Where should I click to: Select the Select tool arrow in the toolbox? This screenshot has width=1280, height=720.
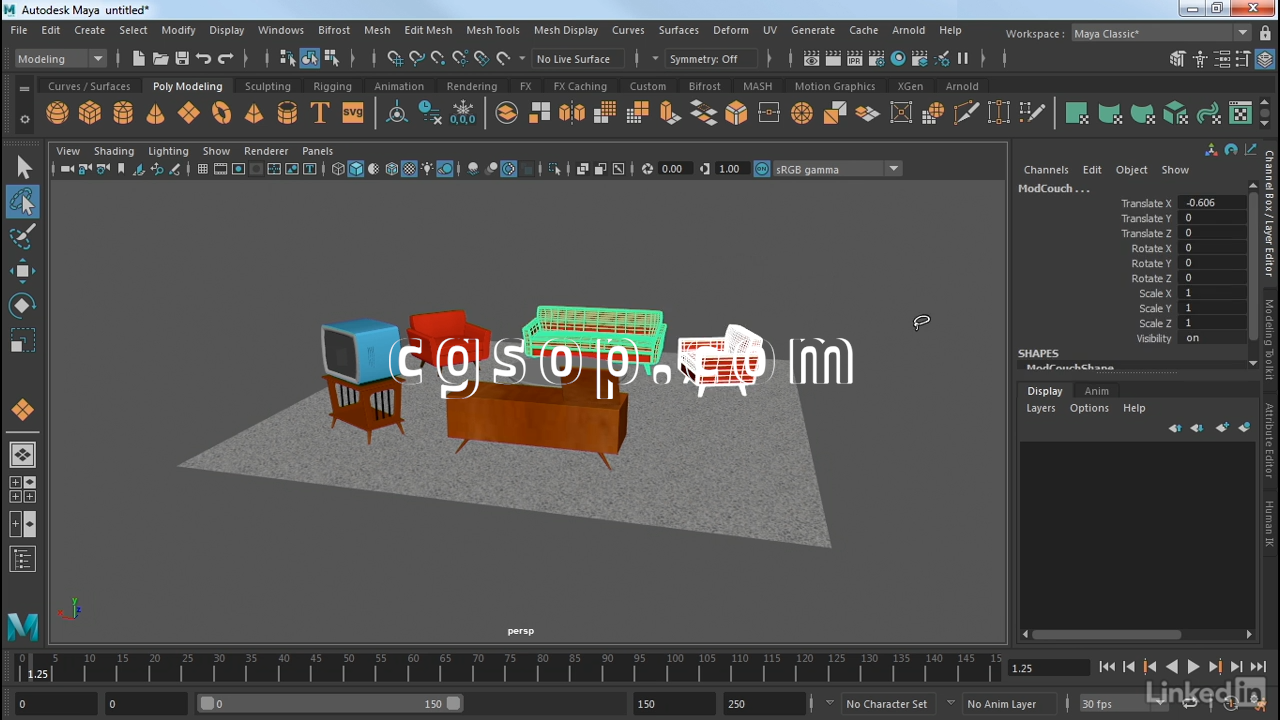(23, 168)
